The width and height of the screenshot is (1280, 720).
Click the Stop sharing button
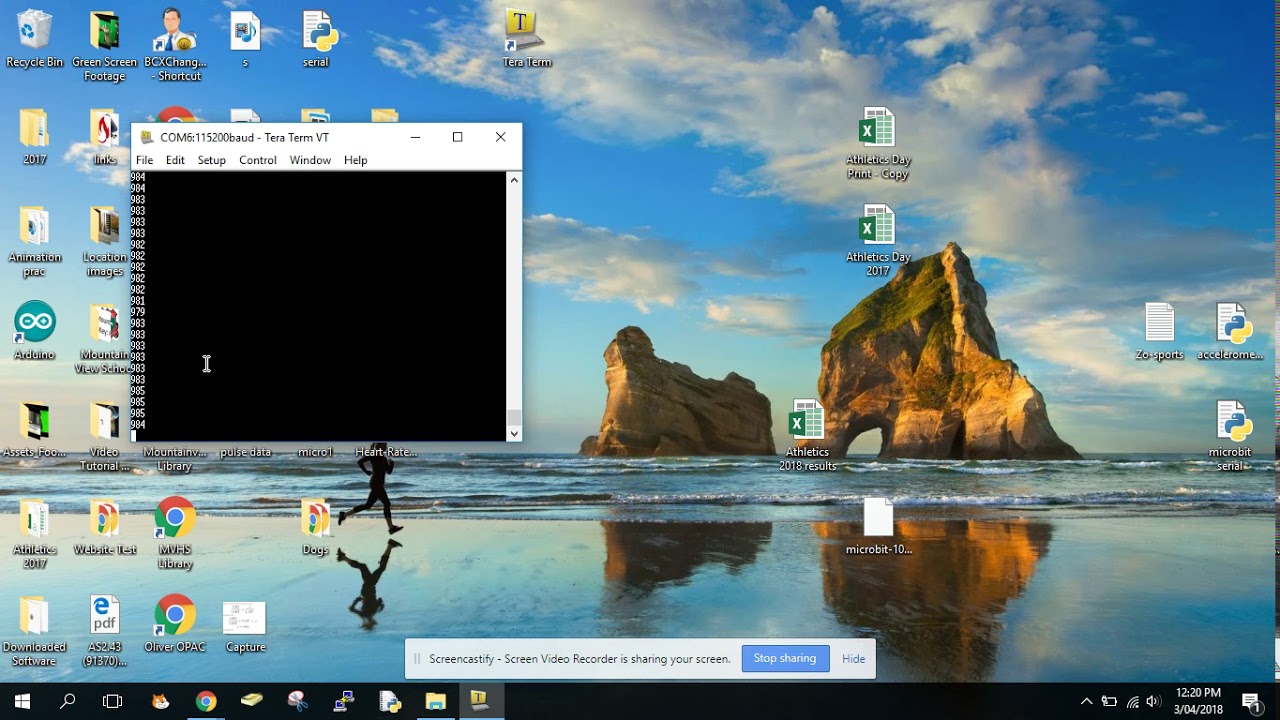[x=785, y=658]
